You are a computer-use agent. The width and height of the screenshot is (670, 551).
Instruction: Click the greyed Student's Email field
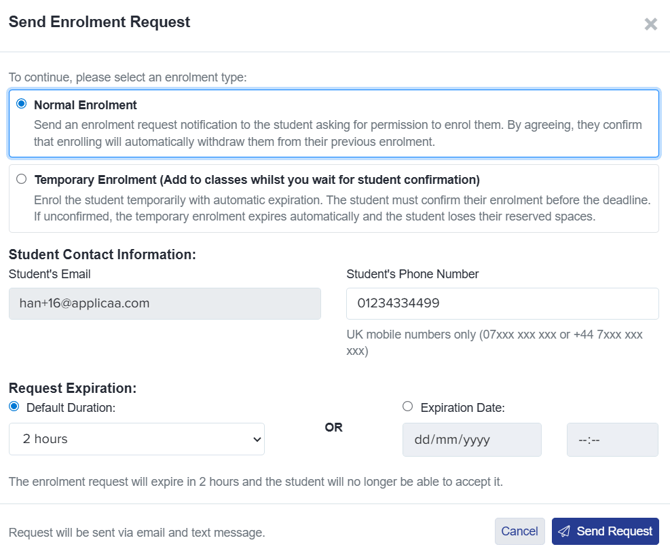point(165,303)
